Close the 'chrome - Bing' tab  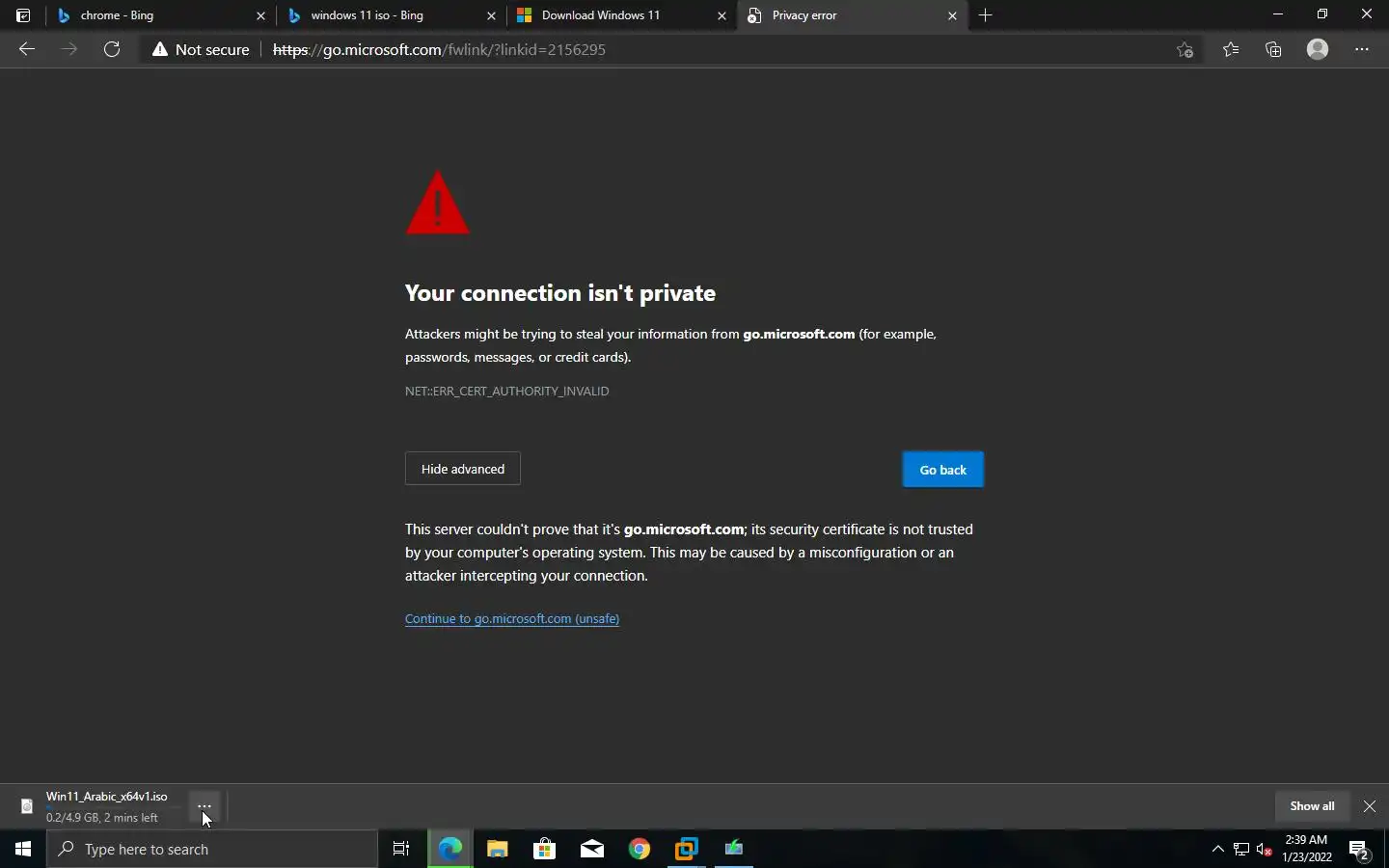click(x=260, y=15)
